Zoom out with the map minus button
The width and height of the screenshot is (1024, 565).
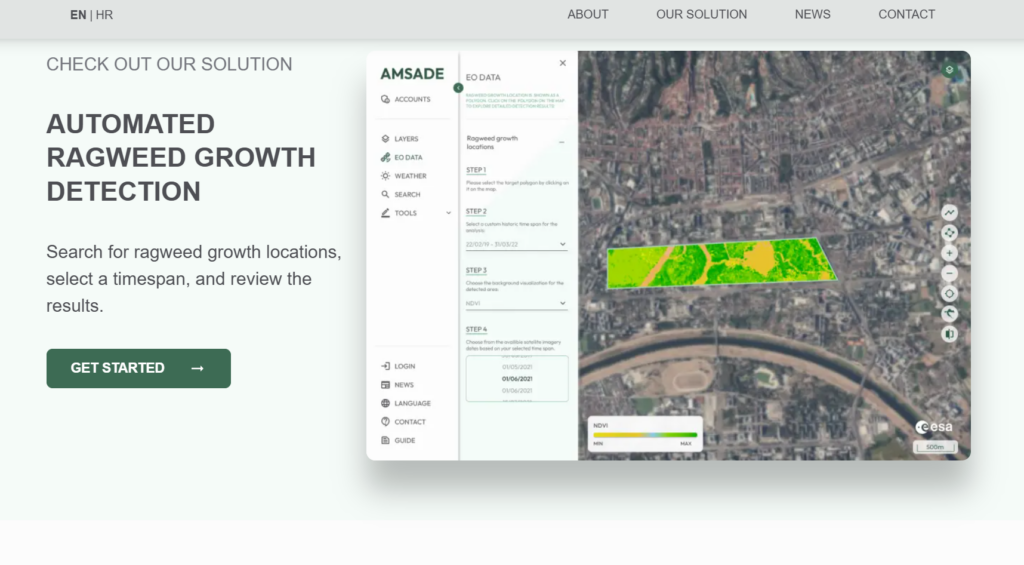point(949,273)
